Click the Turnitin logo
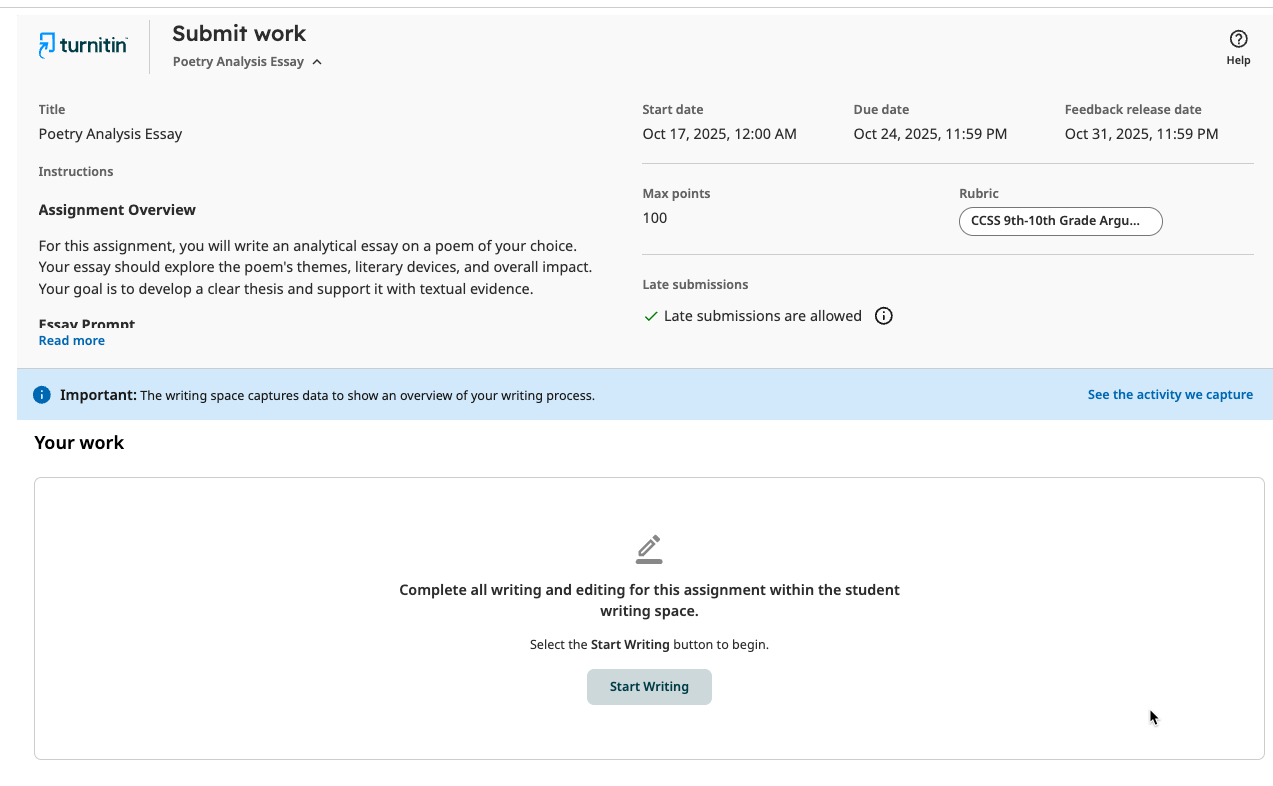Screen dimensions: 1273x786 tap(83, 44)
